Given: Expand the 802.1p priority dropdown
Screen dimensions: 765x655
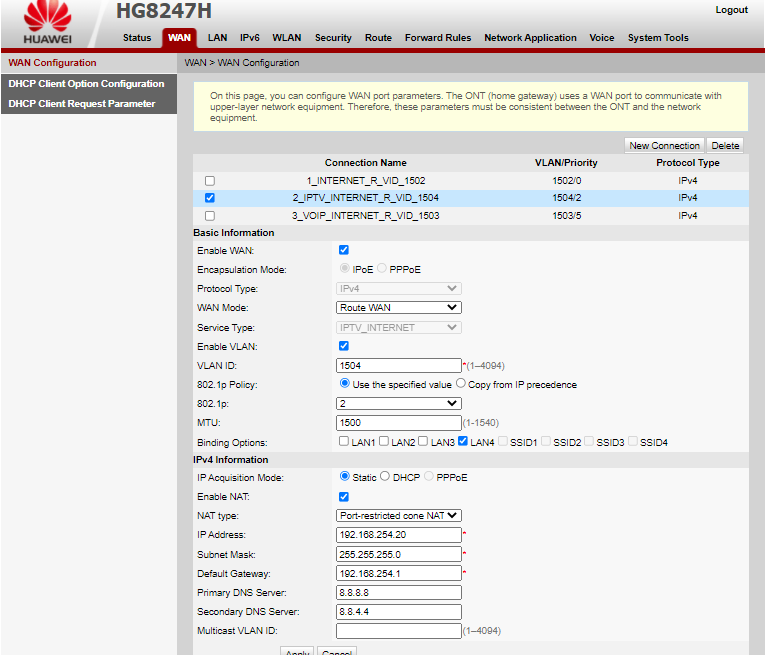Looking at the screenshot, I should pyautogui.click(x=398, y=403).
